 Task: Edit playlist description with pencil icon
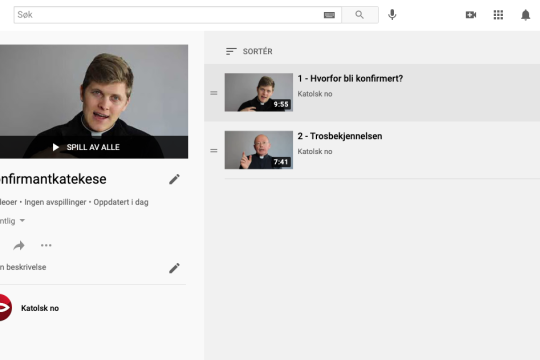174,268
